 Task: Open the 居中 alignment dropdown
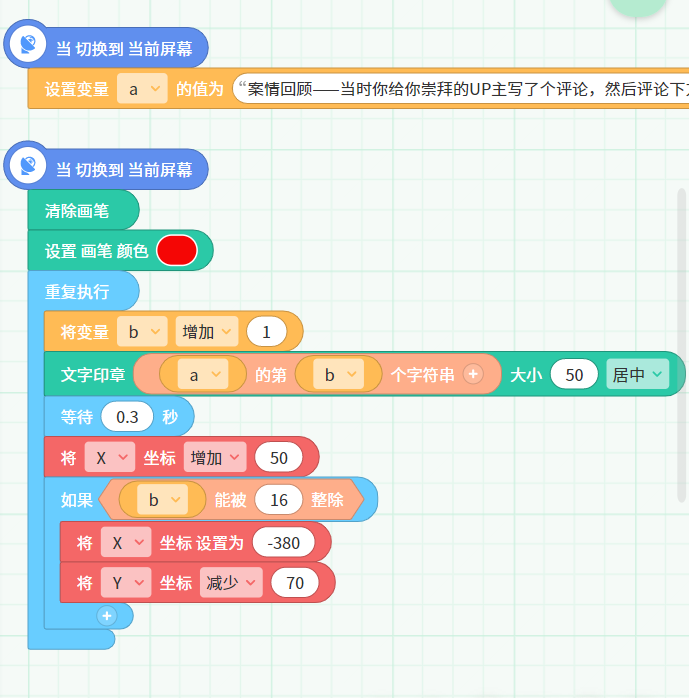point(638,374)
